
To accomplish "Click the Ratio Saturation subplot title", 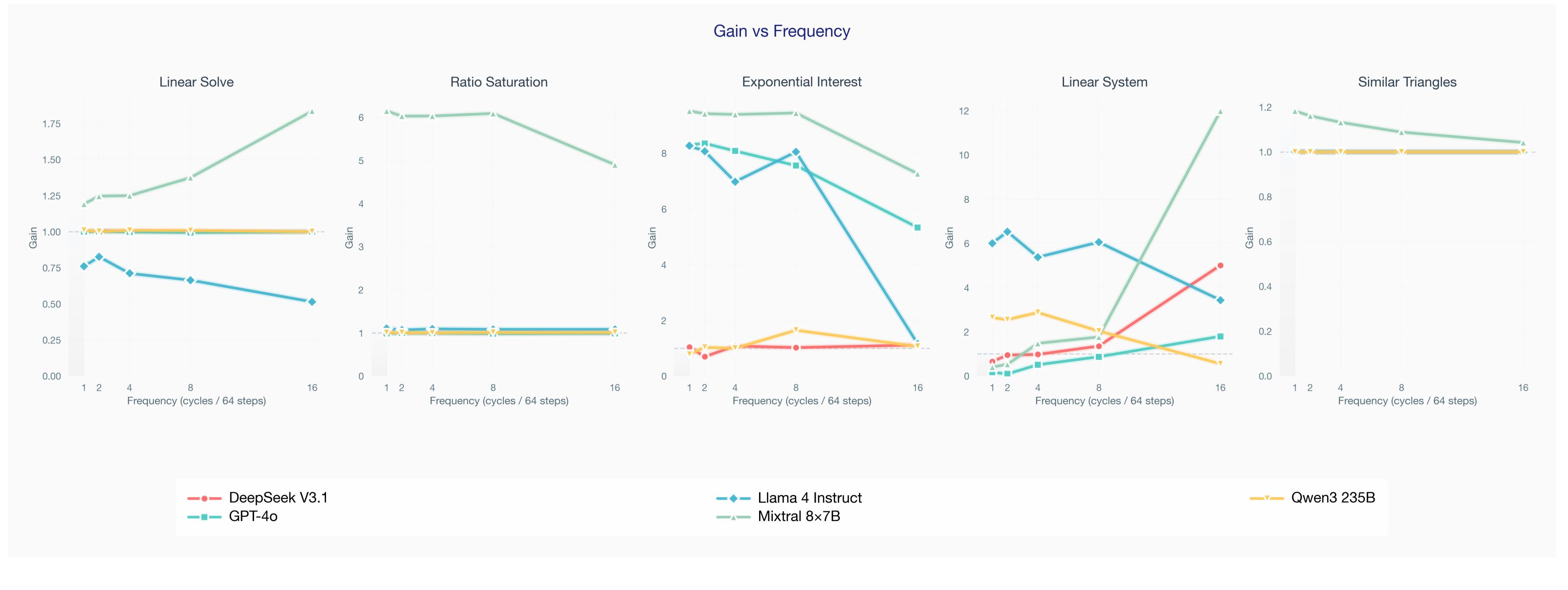I will tap(499, 82).
